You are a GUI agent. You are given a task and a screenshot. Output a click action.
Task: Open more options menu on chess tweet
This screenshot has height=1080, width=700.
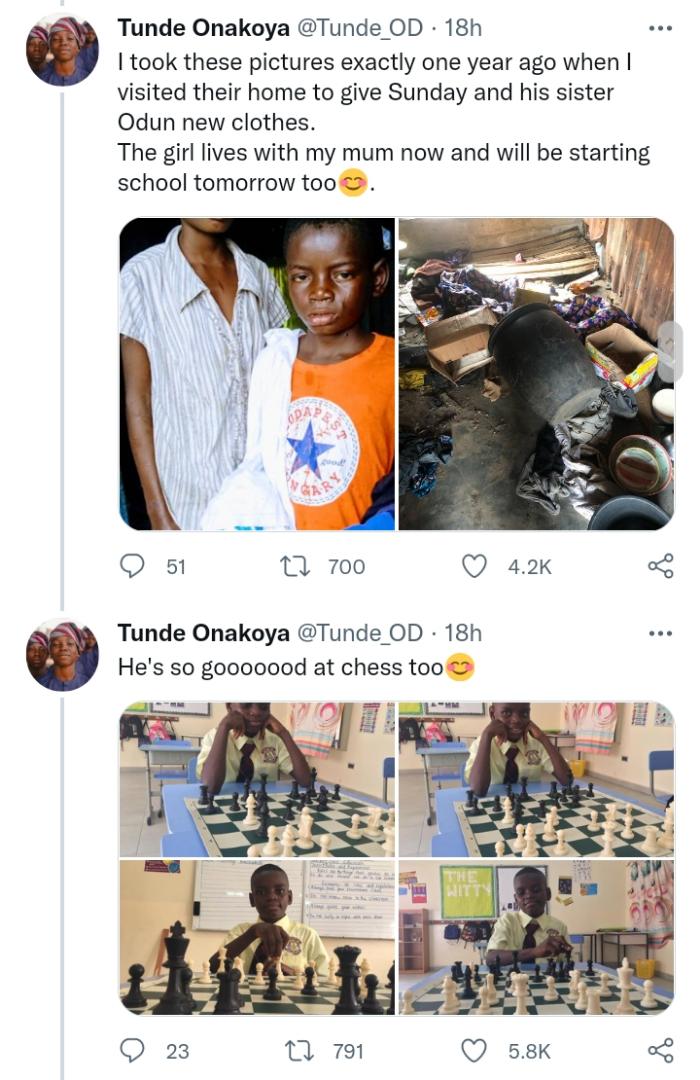(x=661, y=633)
